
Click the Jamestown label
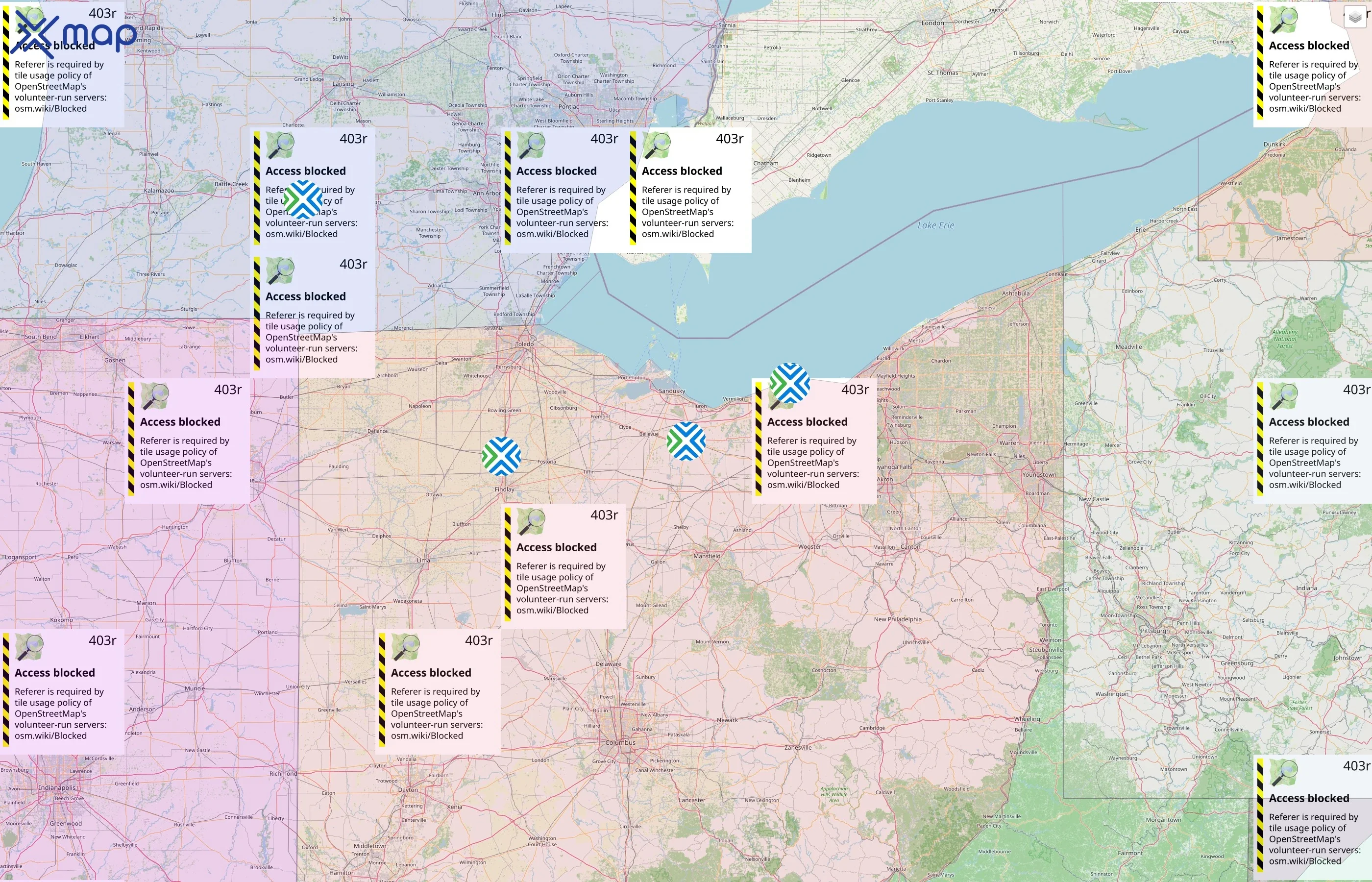coord(1291,238)
